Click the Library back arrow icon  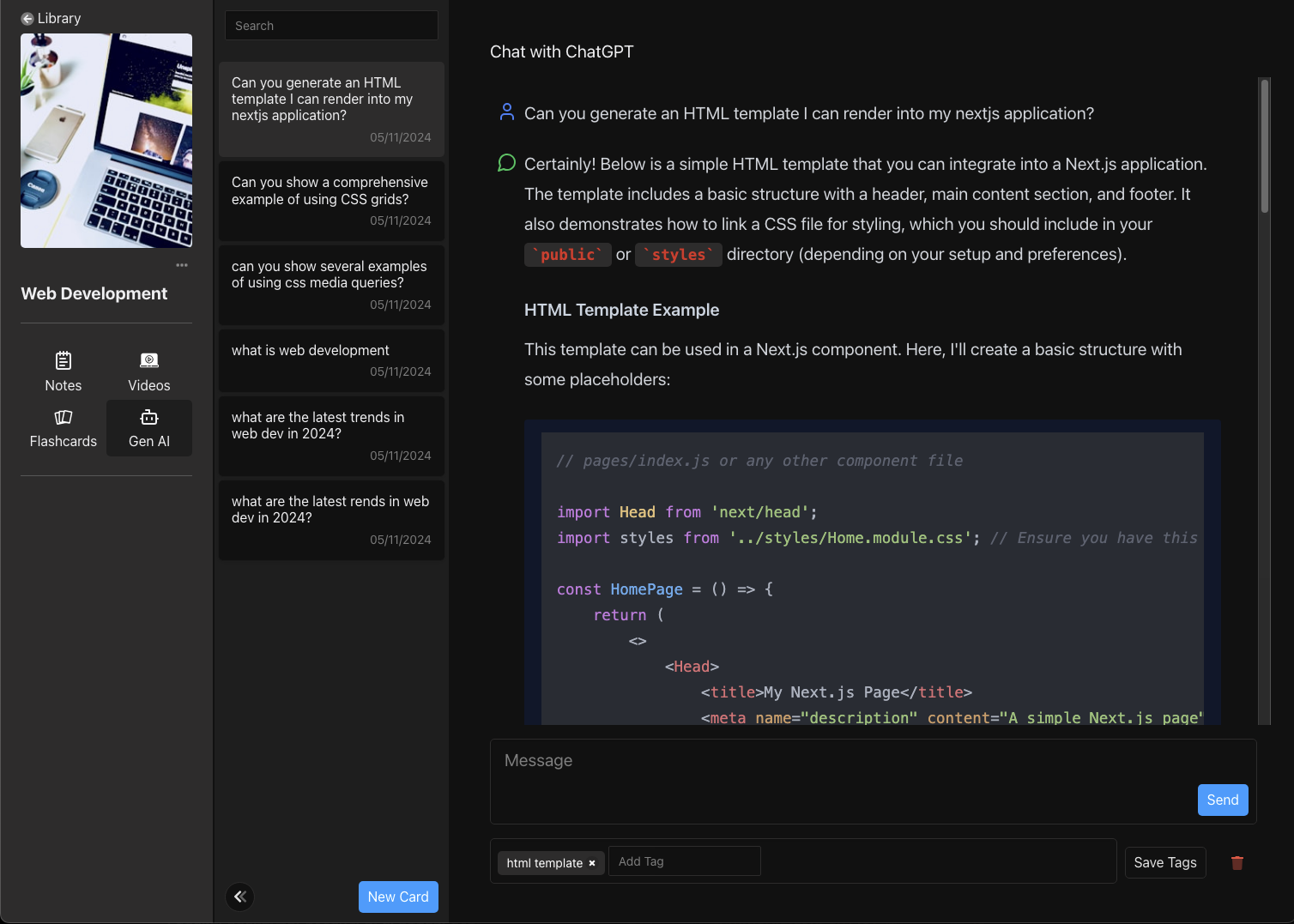(27, 19)
